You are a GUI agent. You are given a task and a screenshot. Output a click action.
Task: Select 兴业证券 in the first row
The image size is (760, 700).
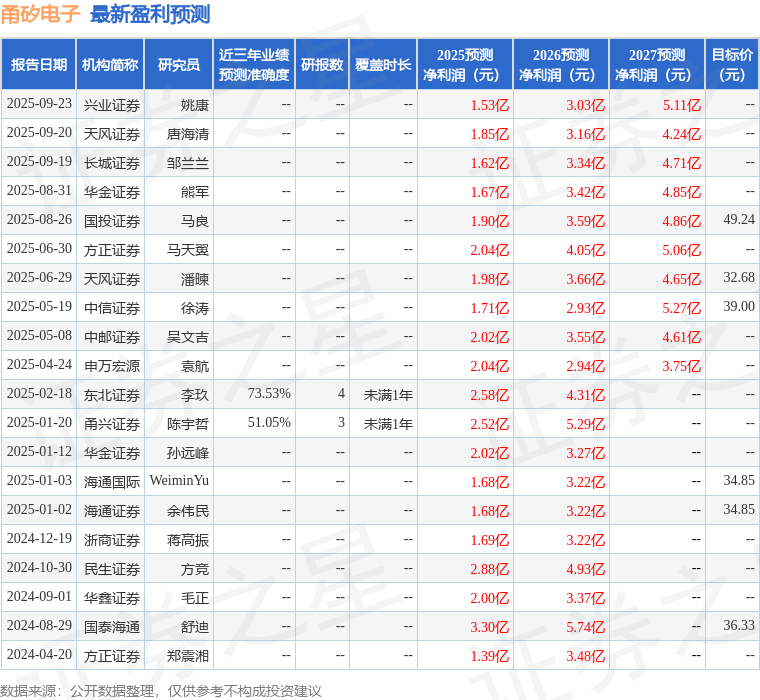point(112,105)
